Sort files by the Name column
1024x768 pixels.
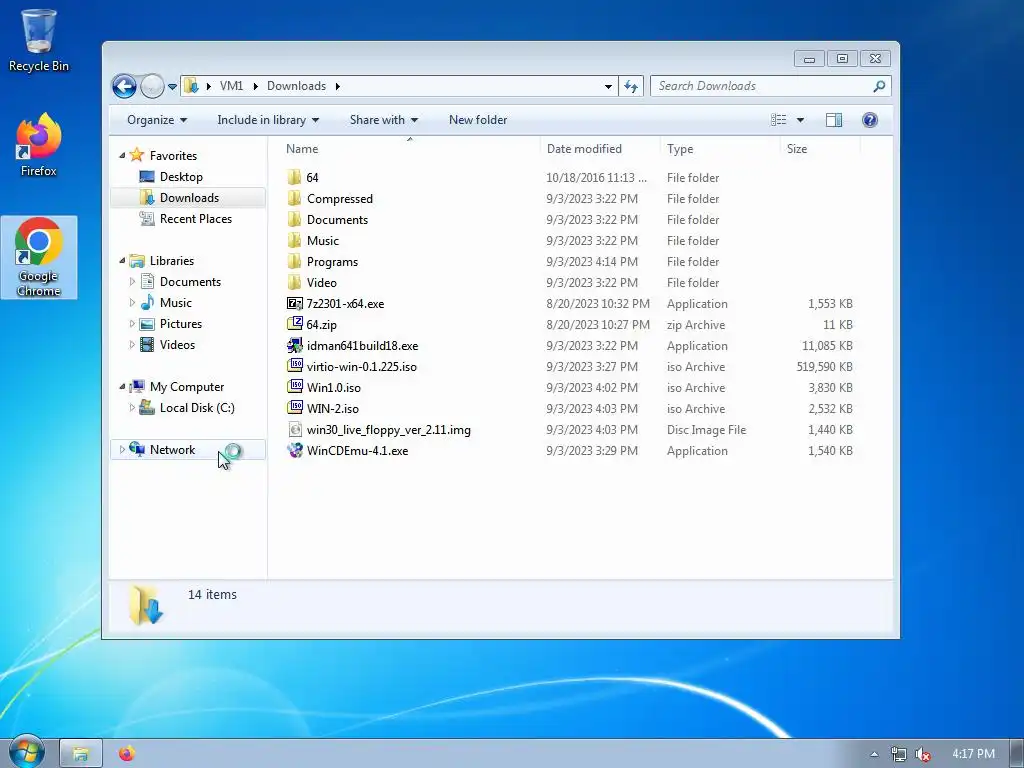(302, 149)
